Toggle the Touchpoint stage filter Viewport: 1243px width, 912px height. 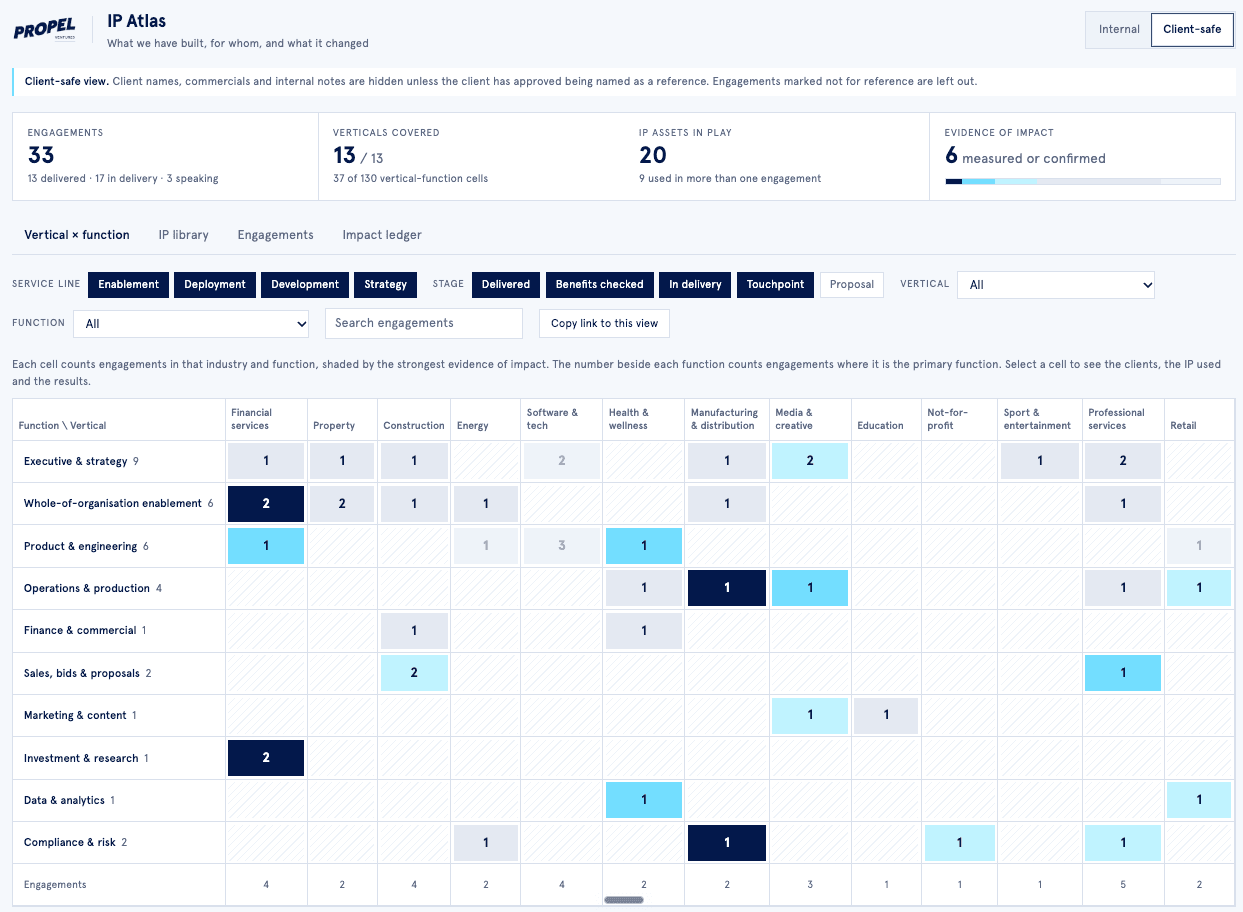pos(775,284)
